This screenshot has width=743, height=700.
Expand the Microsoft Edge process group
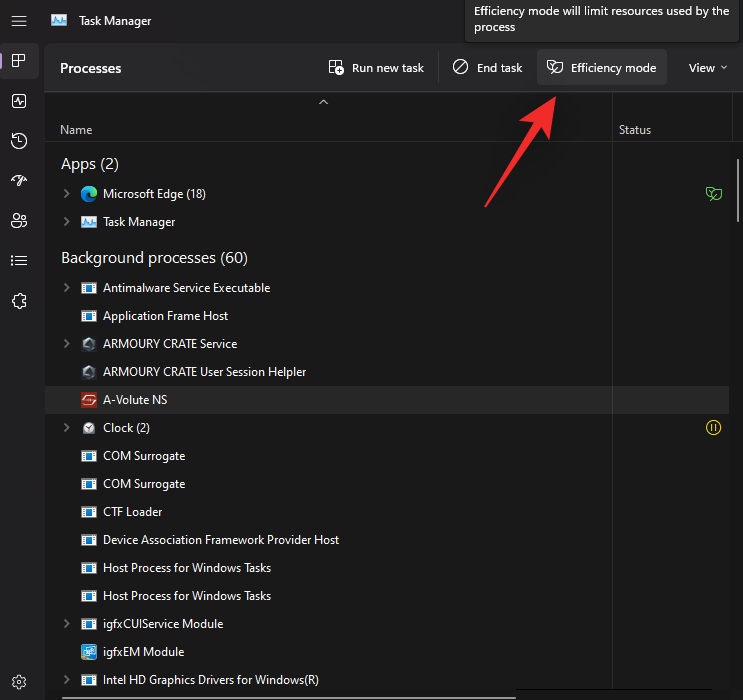pos(67,194)
